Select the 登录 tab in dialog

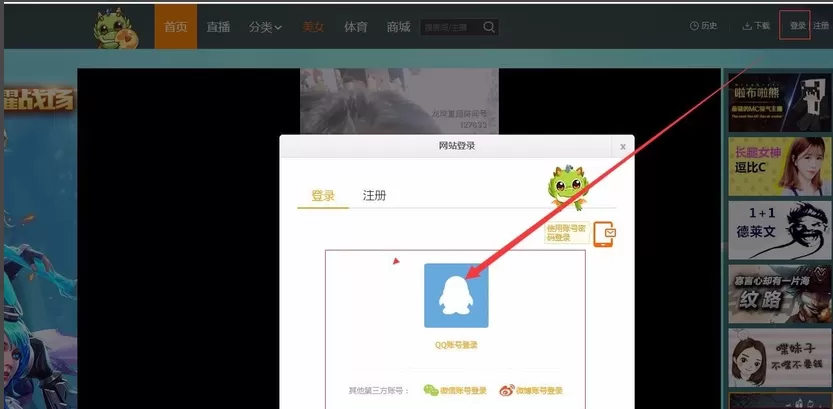(x=323, y=195)
